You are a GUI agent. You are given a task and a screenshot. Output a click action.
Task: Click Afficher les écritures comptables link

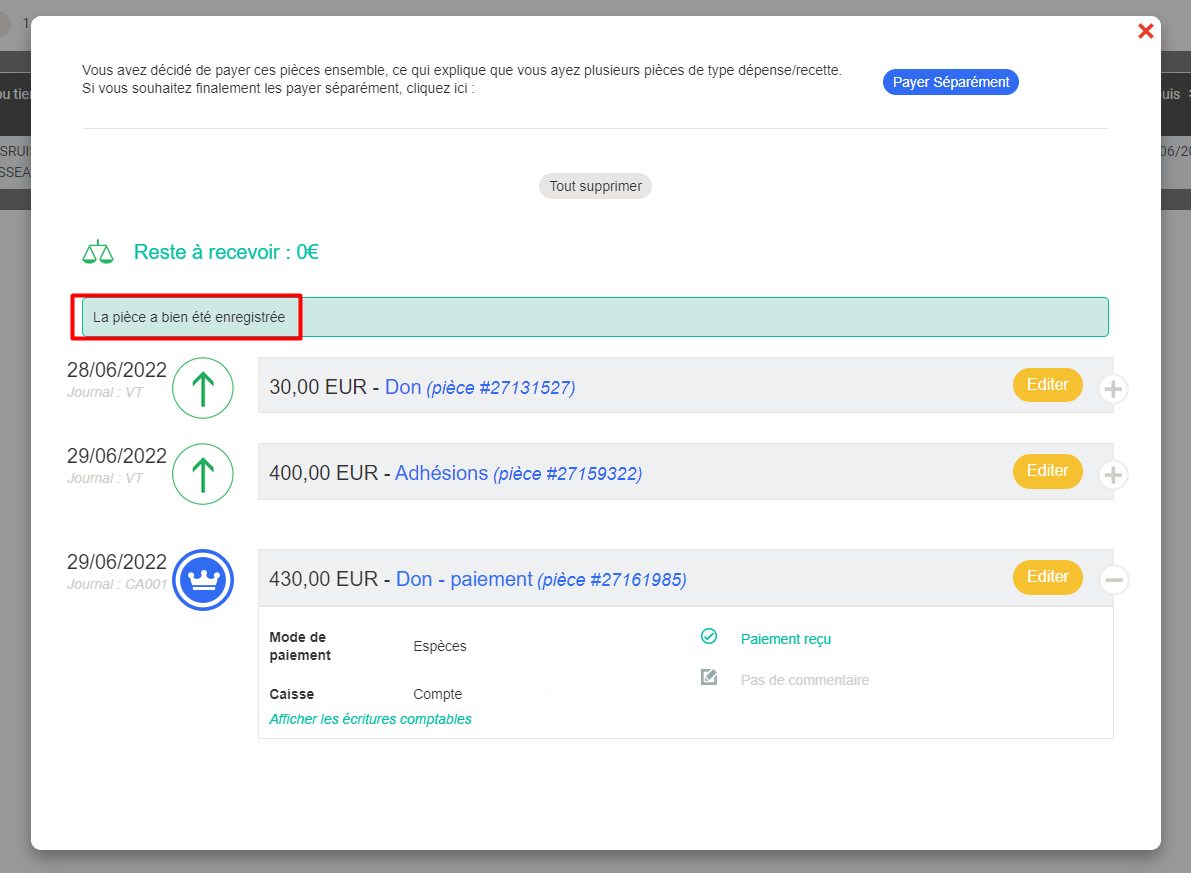(371, 719)
